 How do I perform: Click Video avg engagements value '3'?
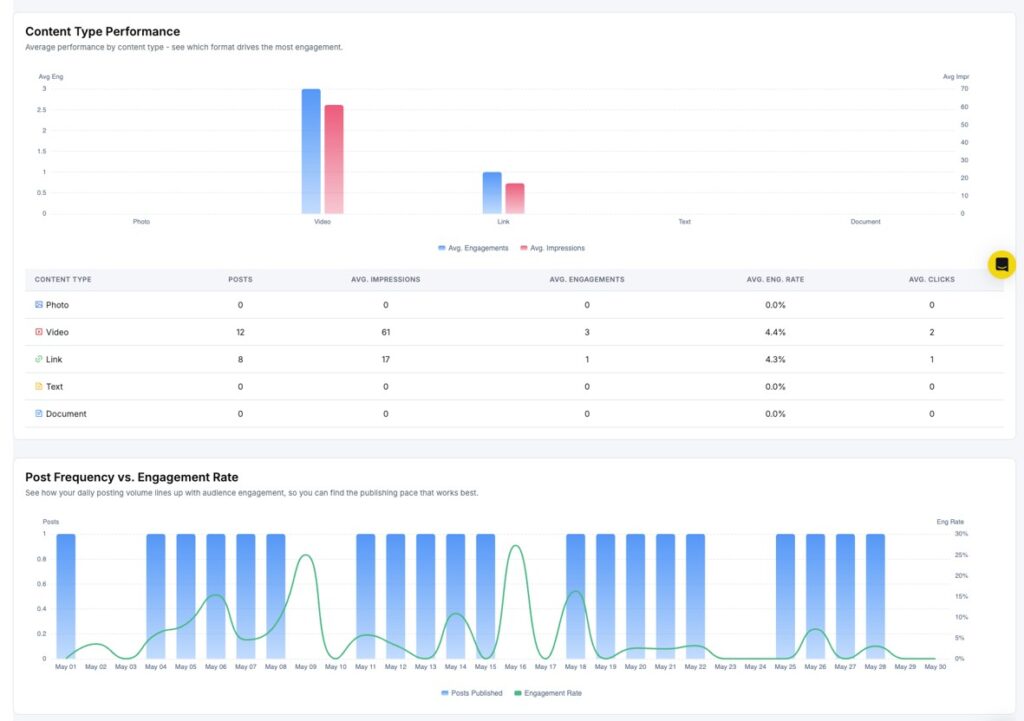[586, 332]
